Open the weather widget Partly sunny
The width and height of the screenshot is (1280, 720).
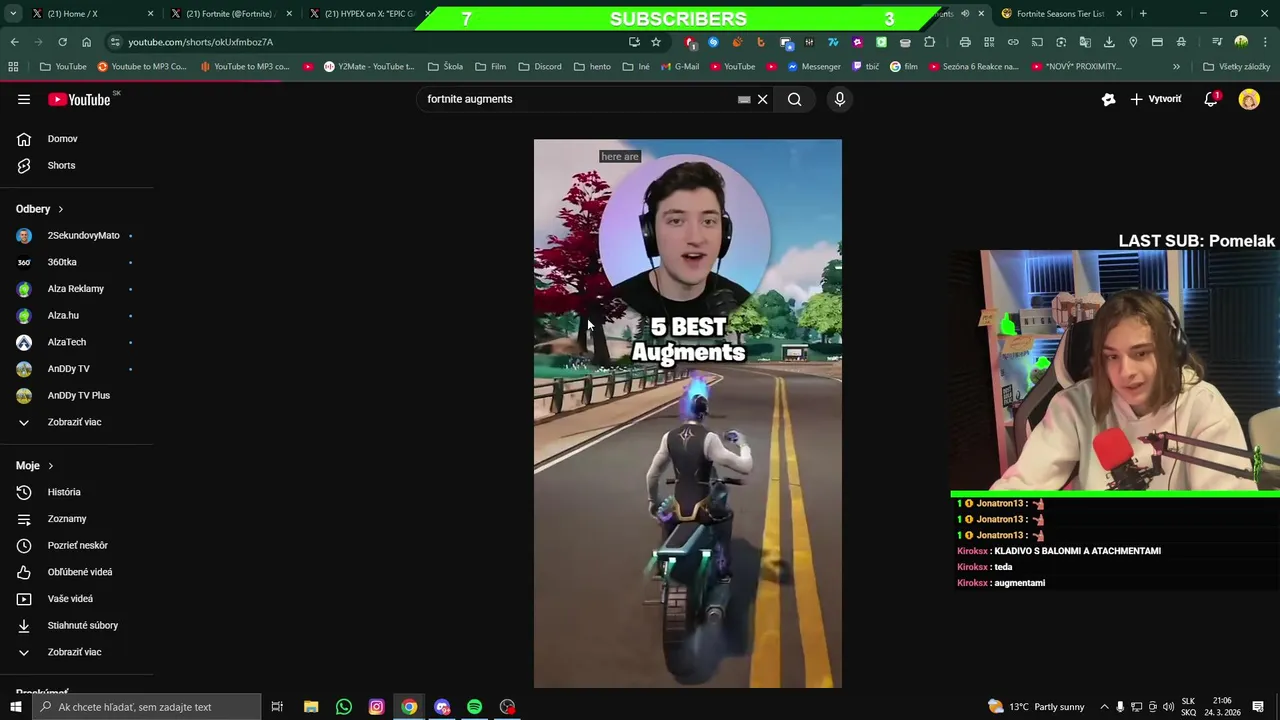(1036, 707)
